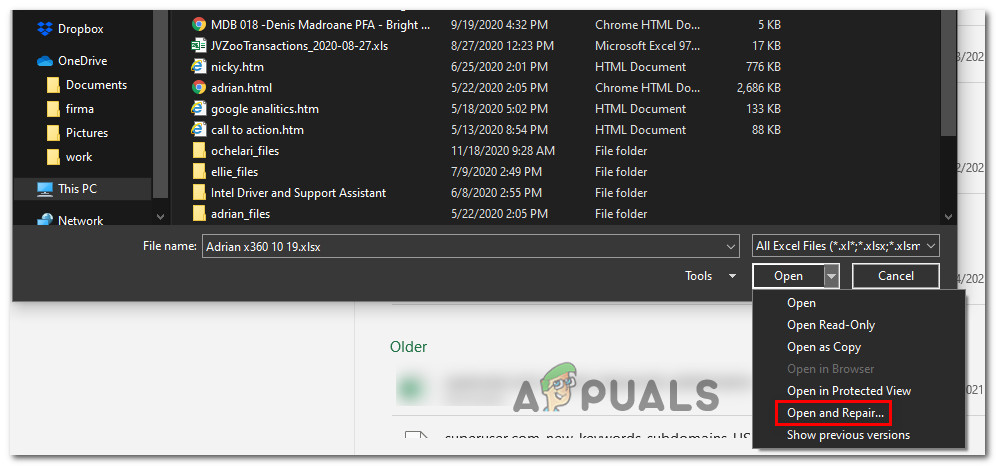
Task: Click the This PC monitor icon
Action: click(44, 189)
